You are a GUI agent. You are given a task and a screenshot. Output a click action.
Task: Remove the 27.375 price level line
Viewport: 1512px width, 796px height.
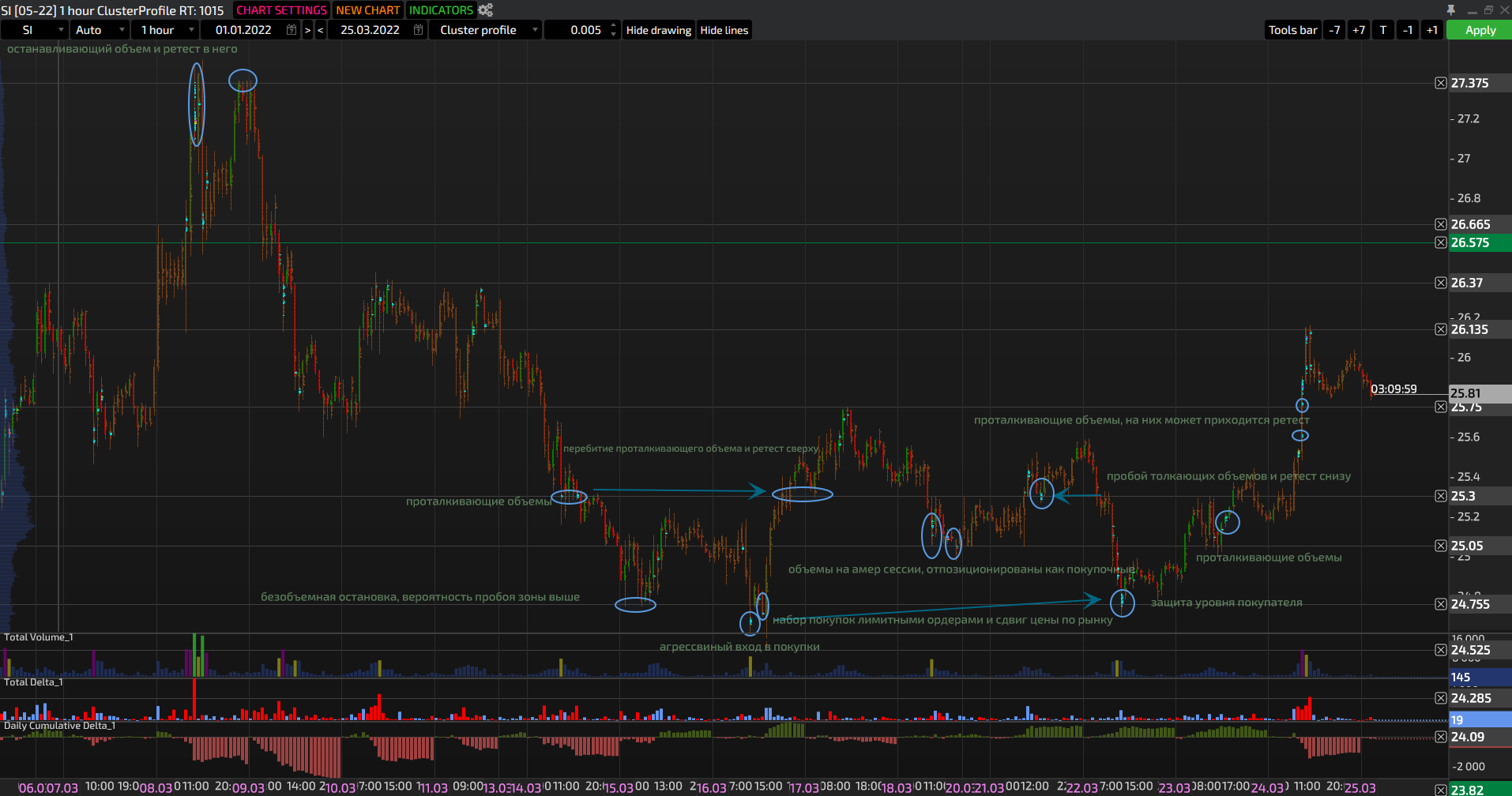click(1440, 84)
